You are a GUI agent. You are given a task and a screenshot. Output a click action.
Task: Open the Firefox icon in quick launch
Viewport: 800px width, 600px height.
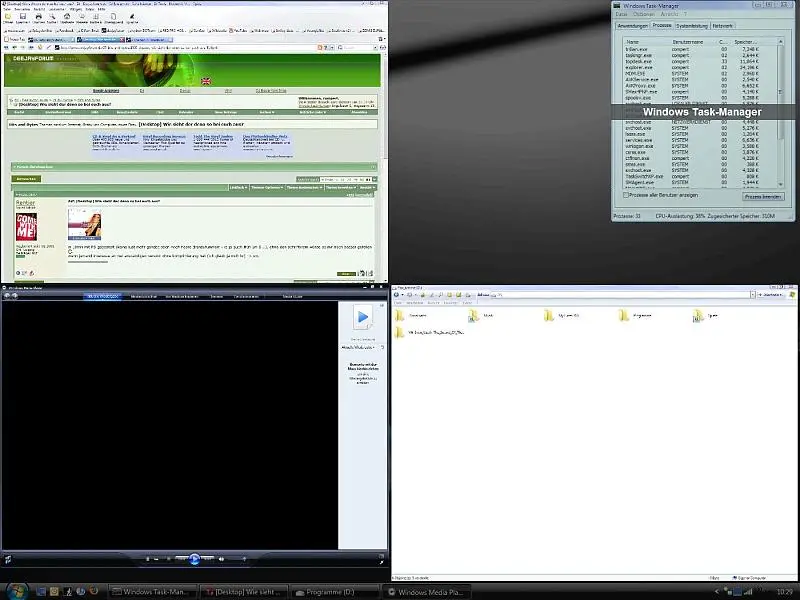[94, 591]
